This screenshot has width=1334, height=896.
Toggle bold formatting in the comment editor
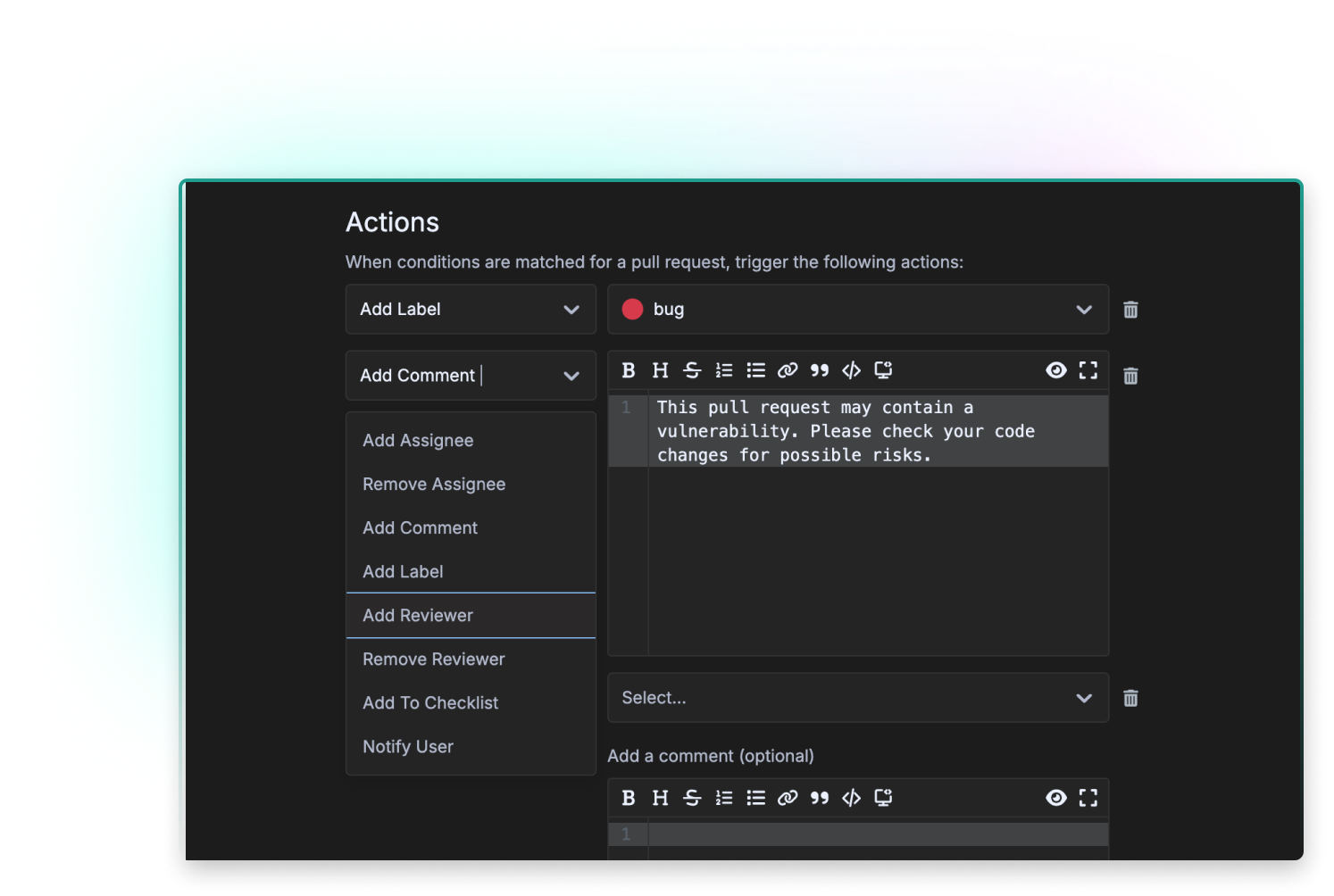pos(628,369)
